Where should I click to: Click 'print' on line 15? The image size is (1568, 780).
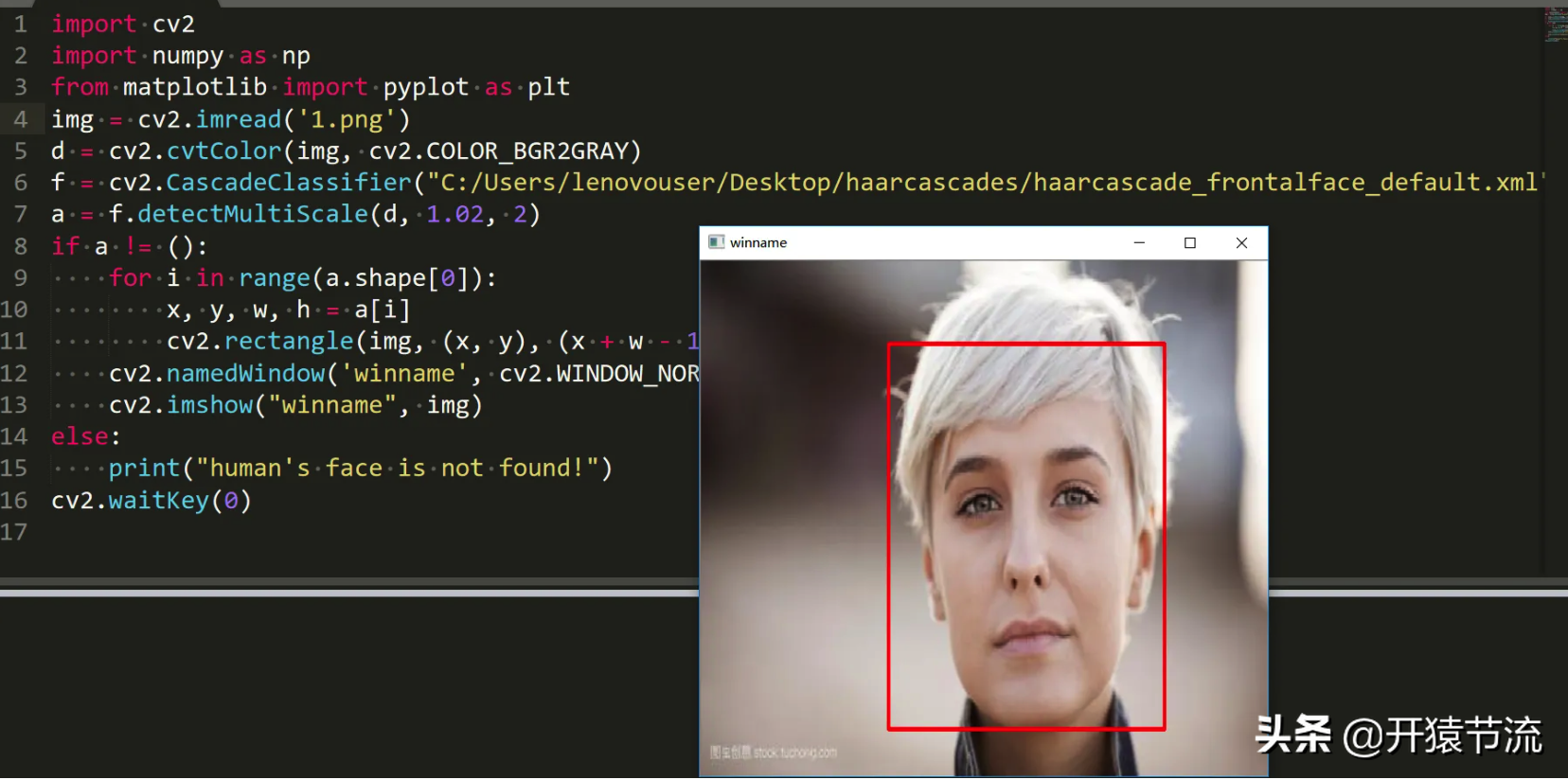pos(144,469)
